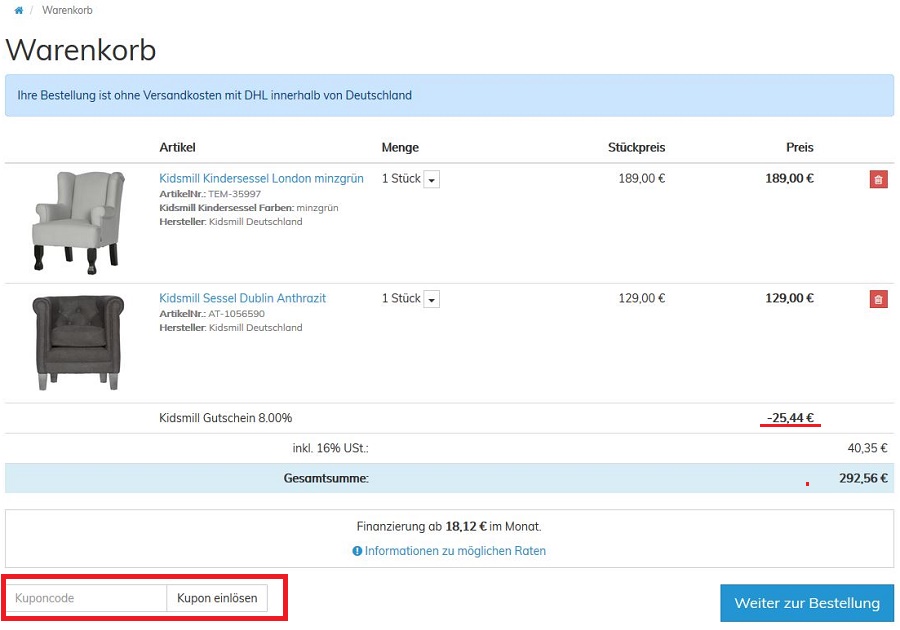Click Kupon einlösen button
Screen dimensions: 900x630
pos(217,598)
